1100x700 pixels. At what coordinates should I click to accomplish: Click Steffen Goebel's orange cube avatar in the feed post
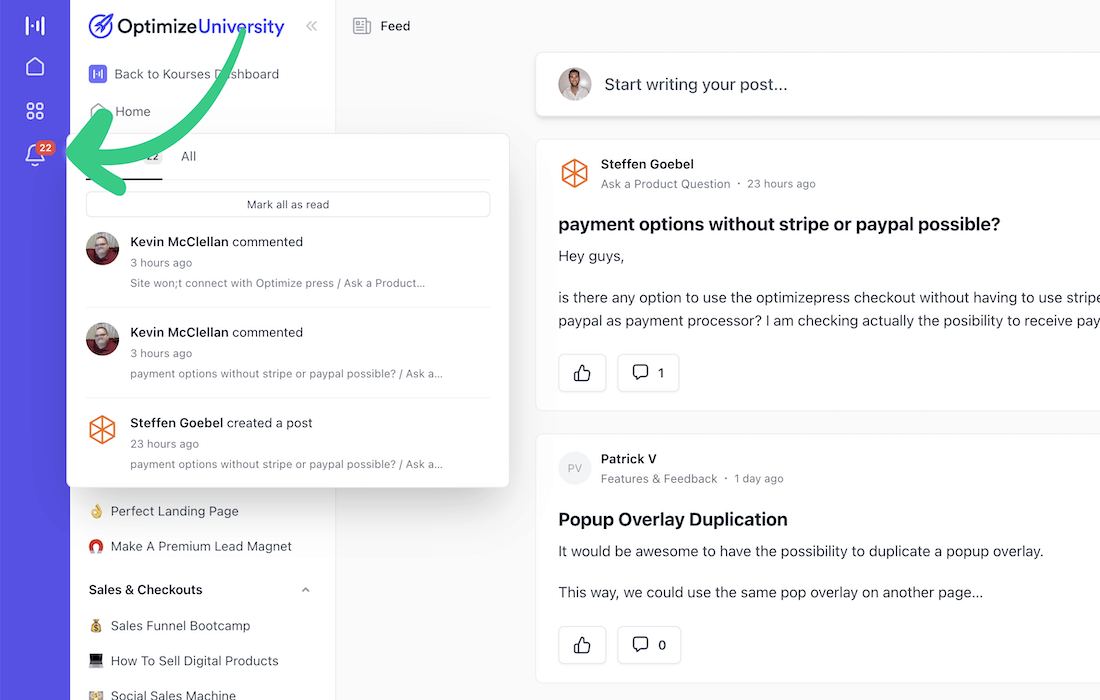[x=575, y=173]
